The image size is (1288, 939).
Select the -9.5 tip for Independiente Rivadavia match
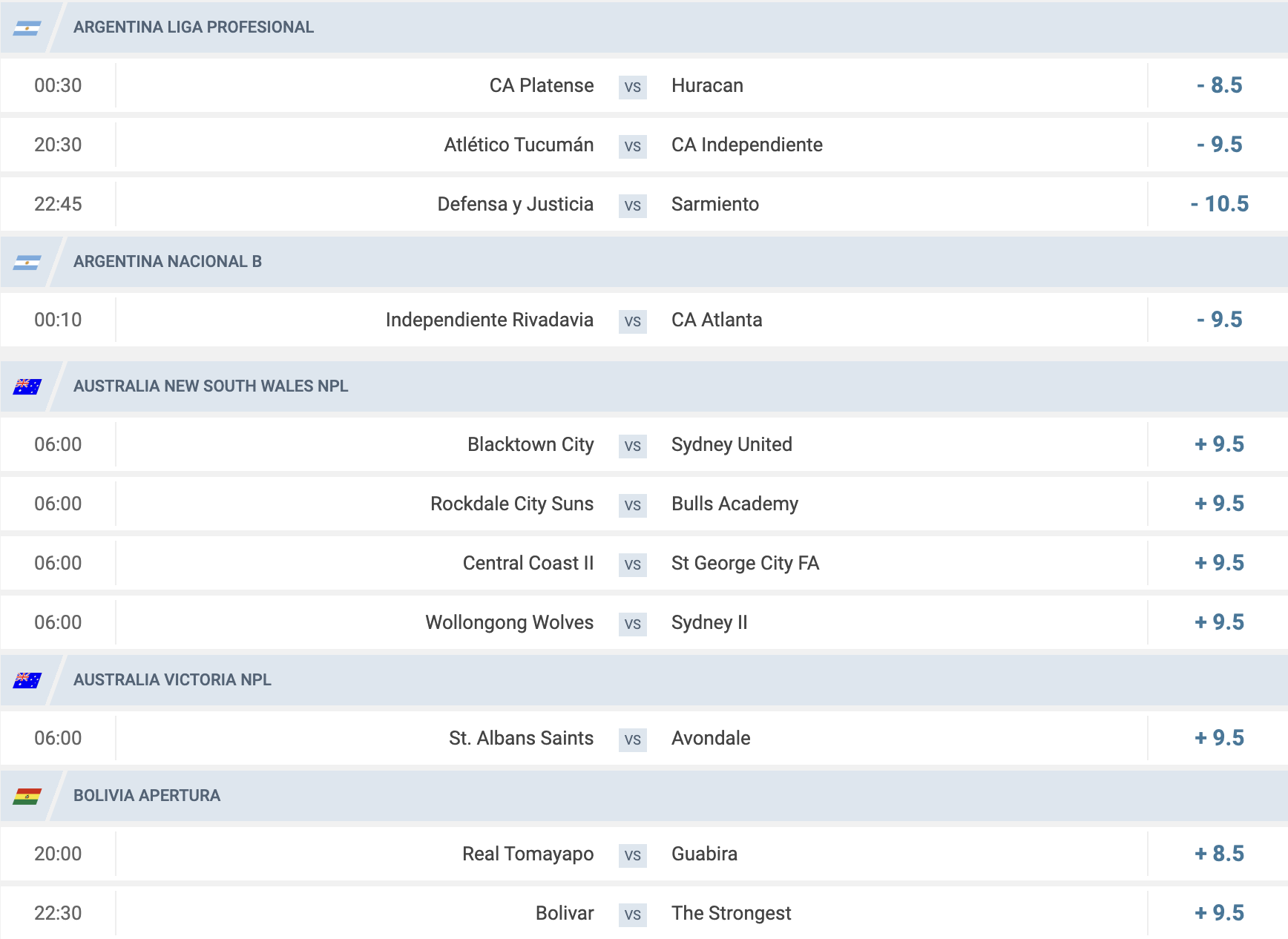(1219, 320)
